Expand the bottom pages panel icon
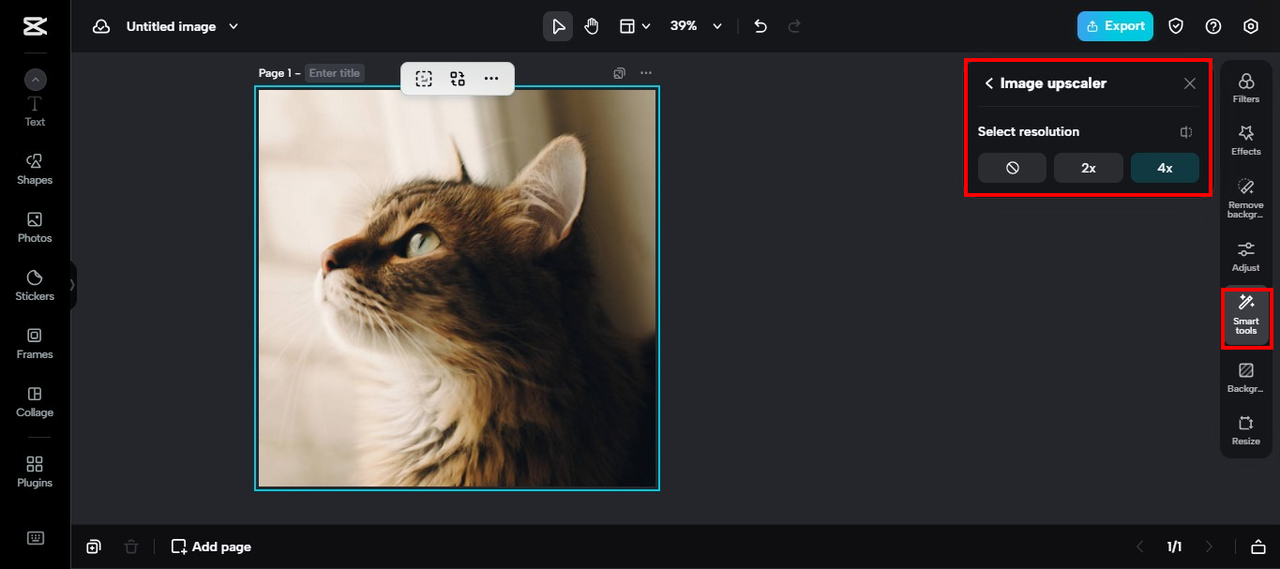The image size is (1280, 569). click(1258, 547)
